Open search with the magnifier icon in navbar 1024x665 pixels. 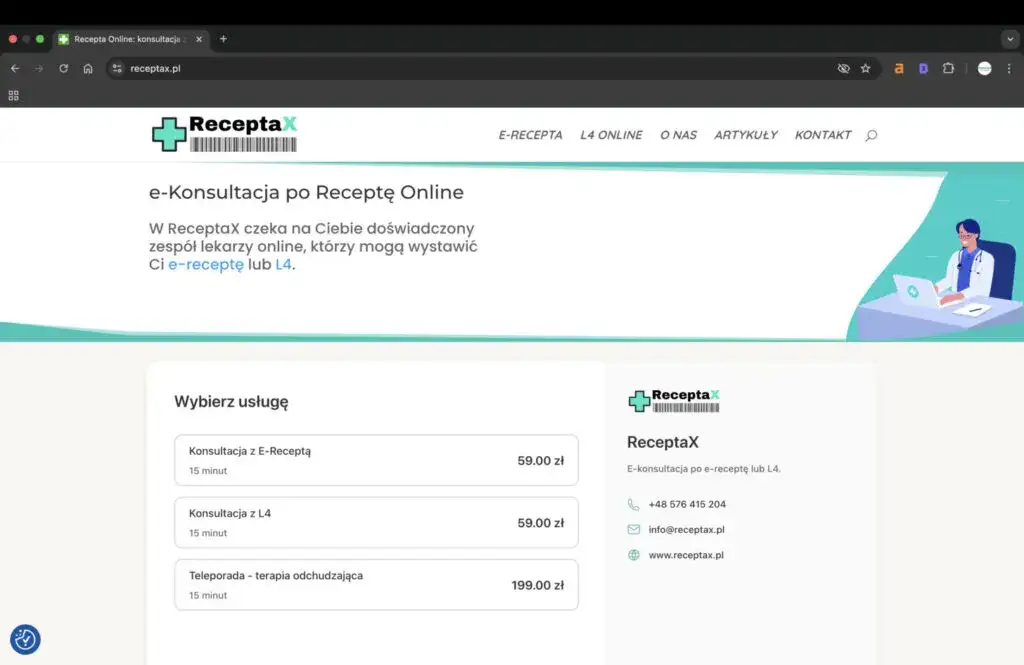coord(870,135)
